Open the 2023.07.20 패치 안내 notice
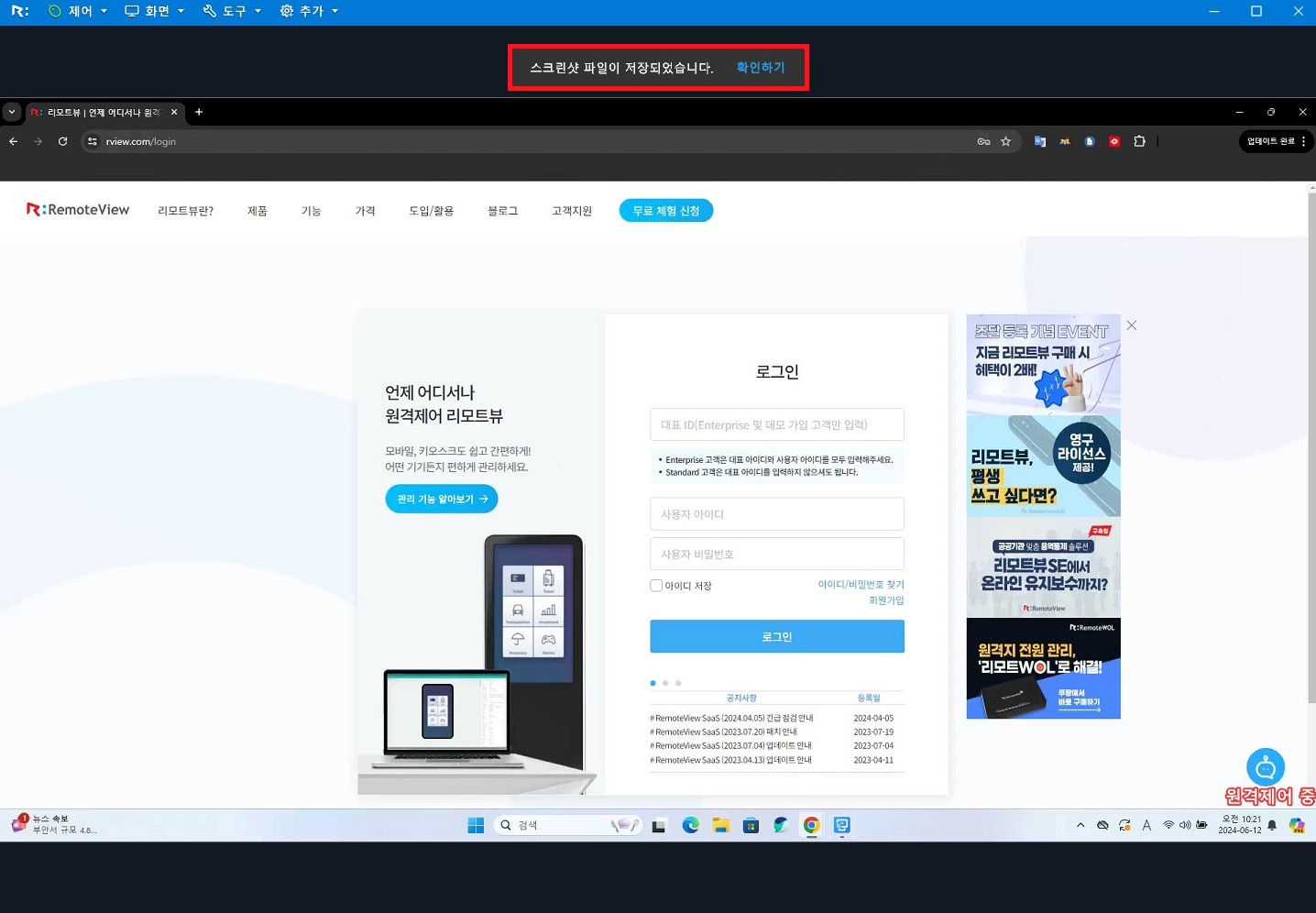1316x913 pixels. [723, 732]
